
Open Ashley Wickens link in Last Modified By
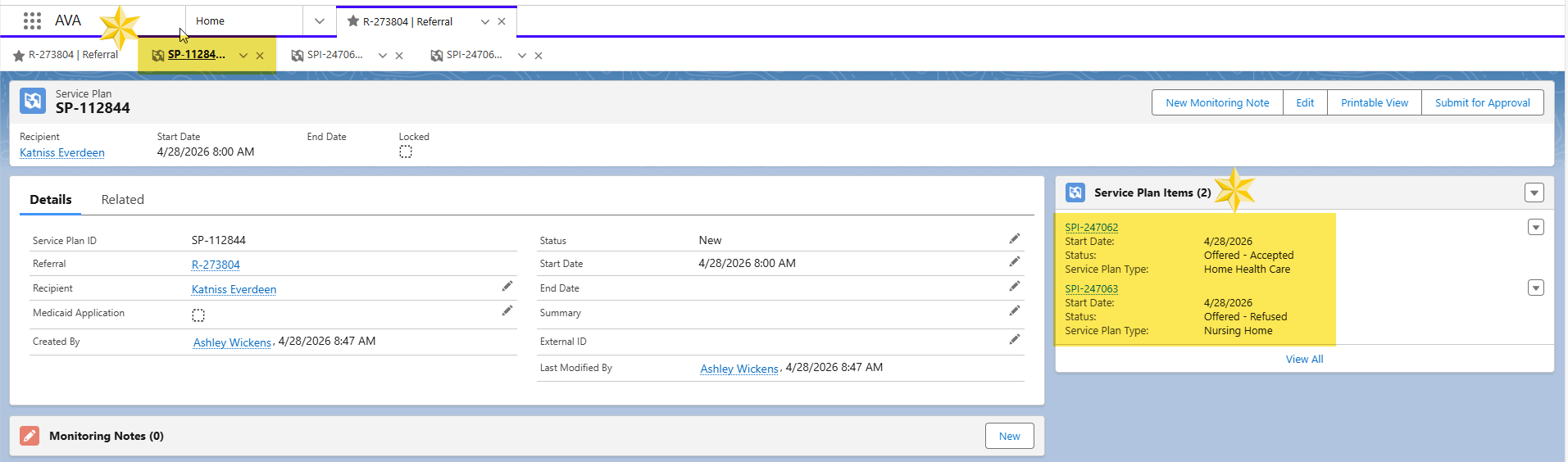(x=739, y=369)
